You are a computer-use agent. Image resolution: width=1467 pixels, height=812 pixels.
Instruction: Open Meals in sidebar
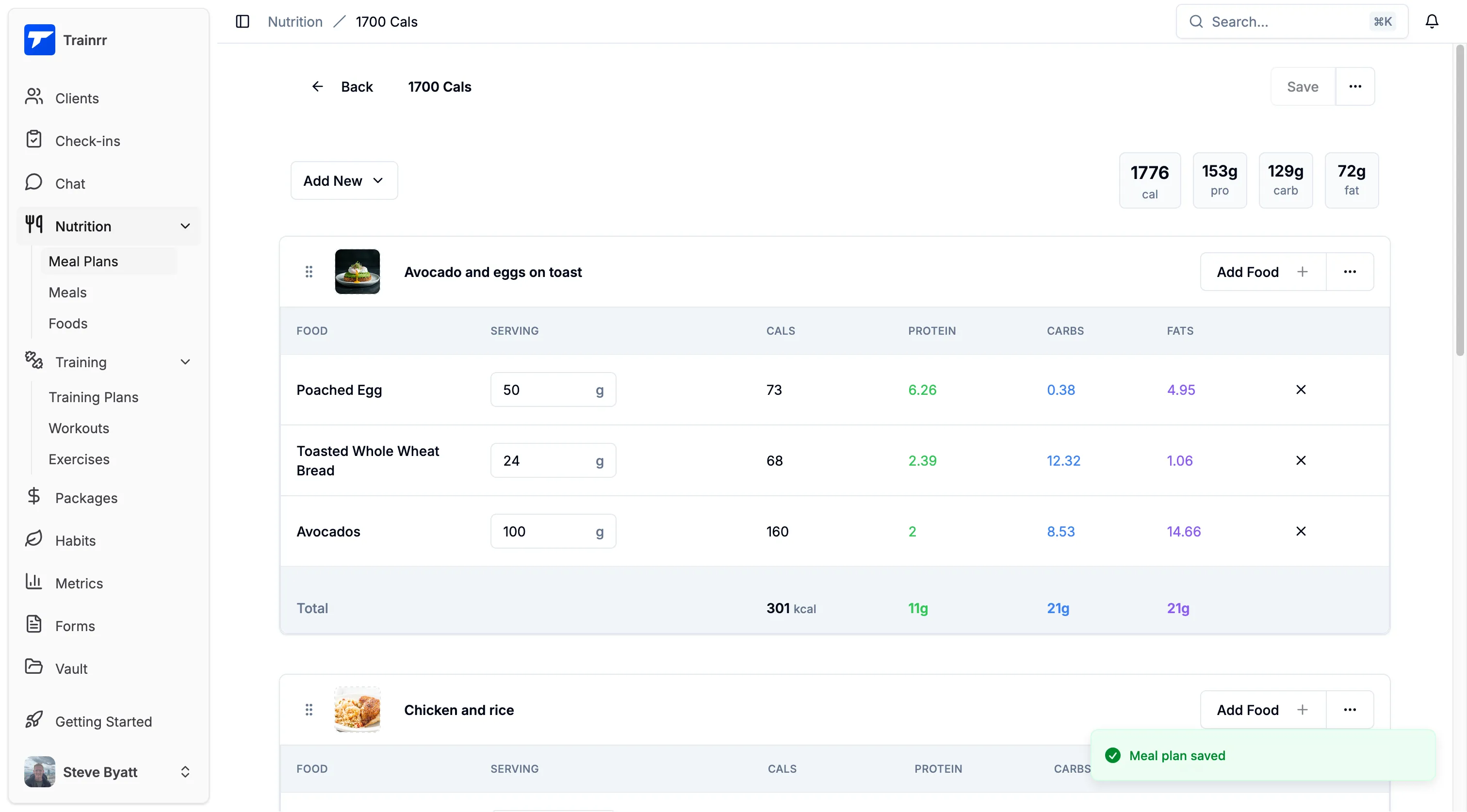(68, 292)
